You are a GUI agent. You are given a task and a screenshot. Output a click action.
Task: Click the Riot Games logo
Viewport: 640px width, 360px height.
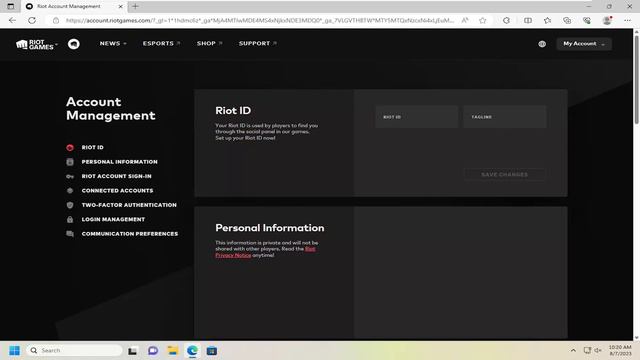[x=34, y=44]
